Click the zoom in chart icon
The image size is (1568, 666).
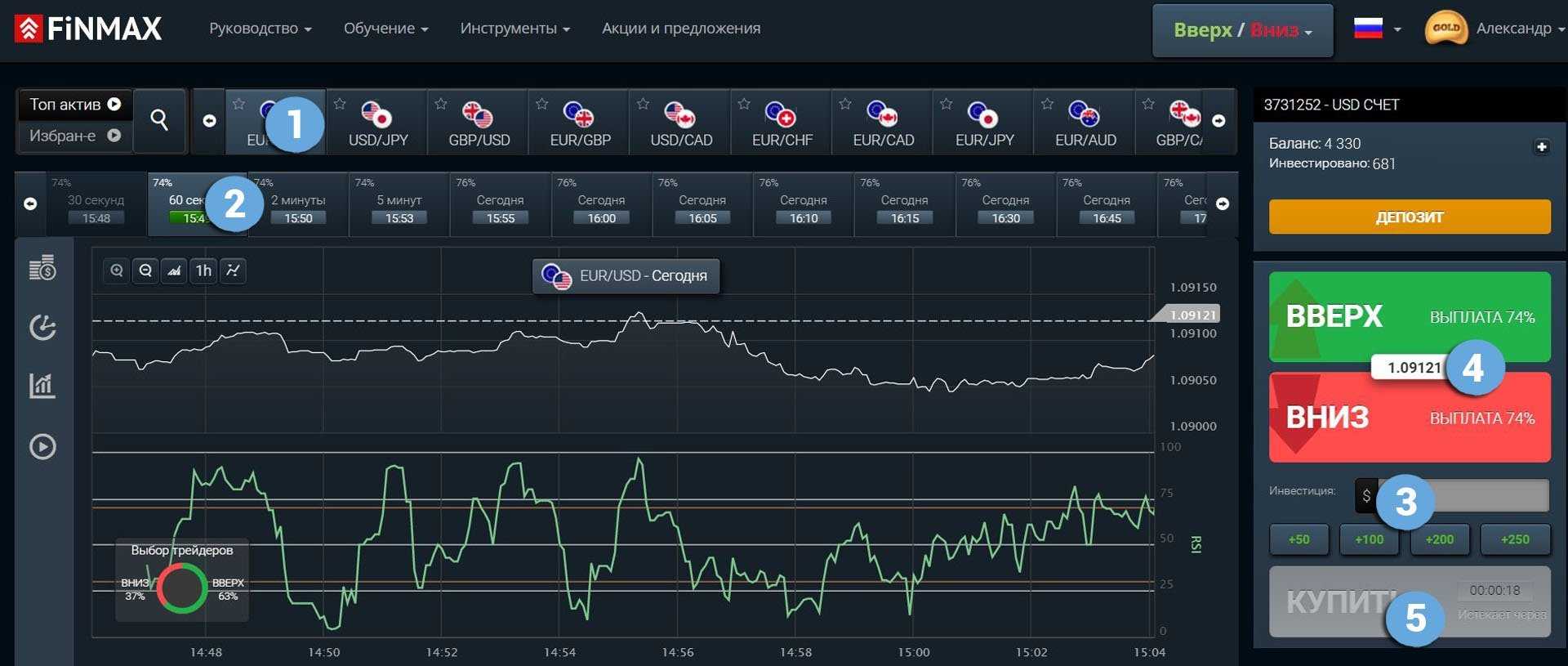coord(117,270)
